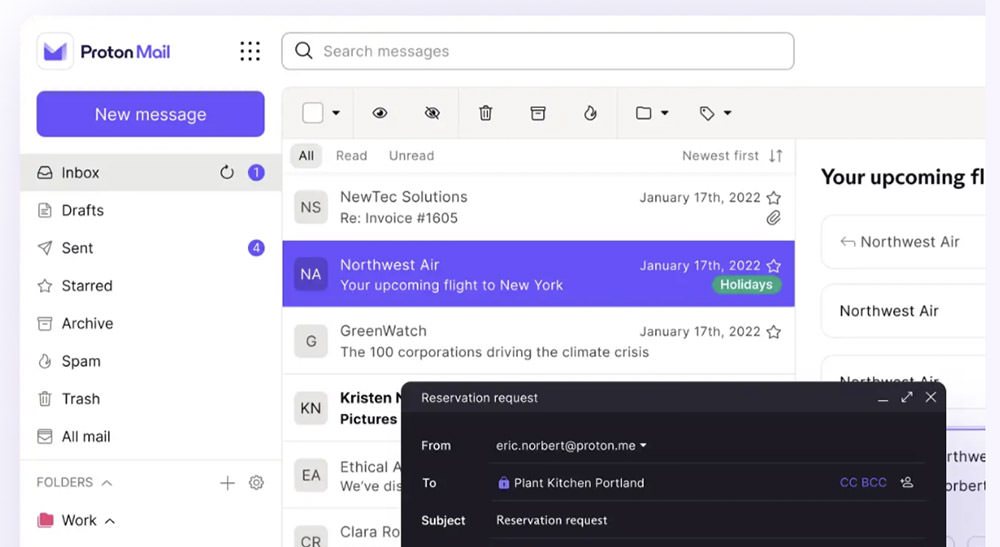The image size is (1000, 547).
Task: Open the Spam folder
Action: pyautogui.click(x=151, y=361)
